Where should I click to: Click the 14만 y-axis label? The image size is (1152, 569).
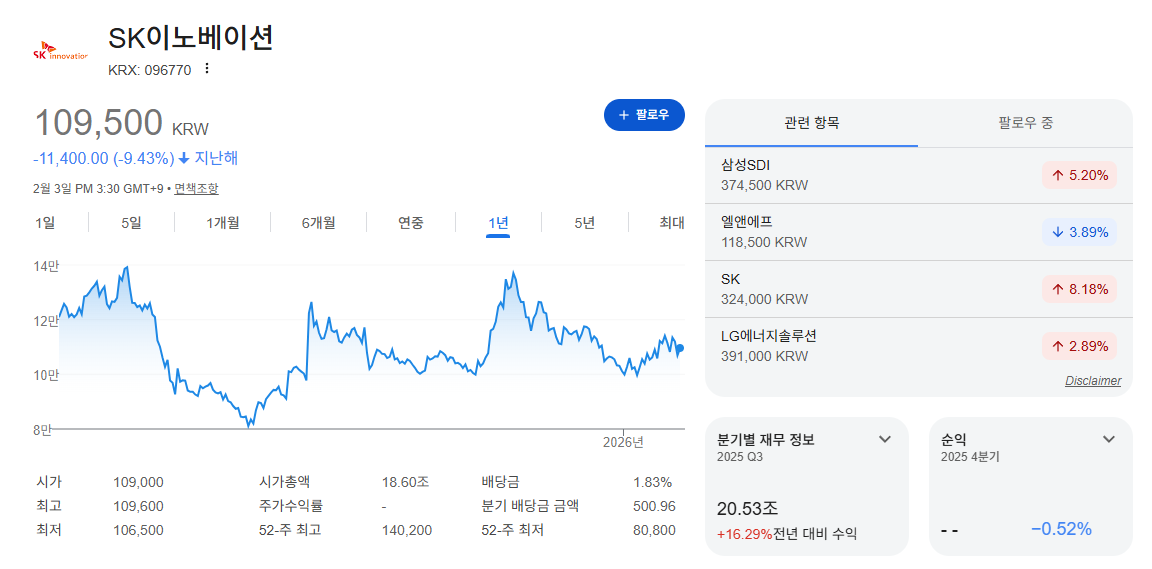pyautogui.click(x=46, y=267)
